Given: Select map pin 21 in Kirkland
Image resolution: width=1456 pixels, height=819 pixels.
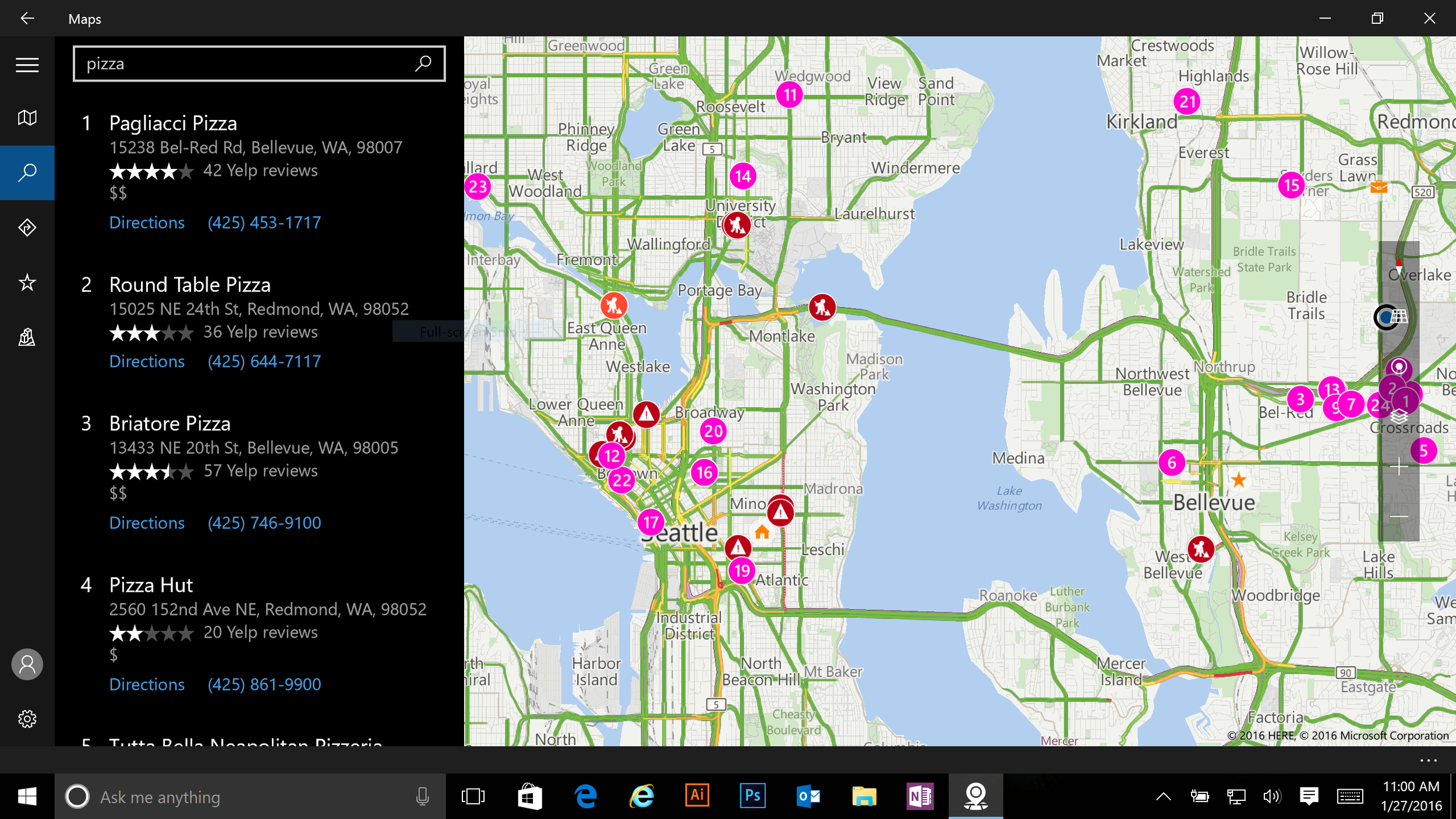Looking at the screenshot, I should [x=1187, y=102].
